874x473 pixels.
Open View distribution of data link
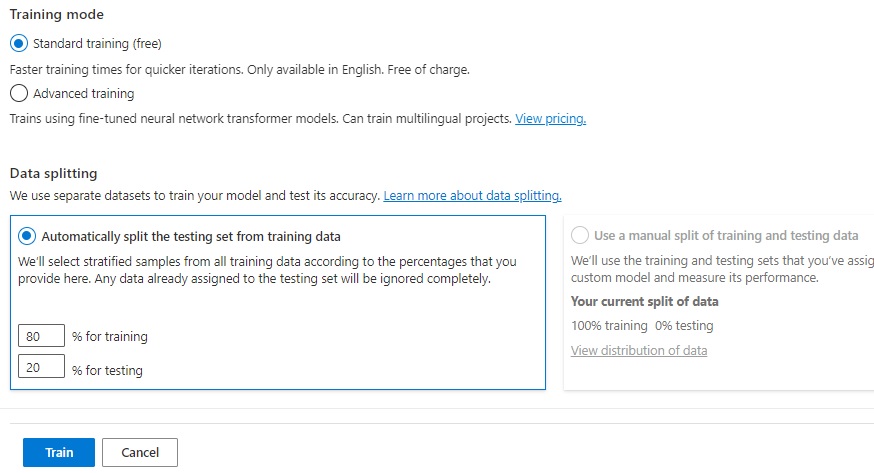pyautogui.click(x=639, y=351)
